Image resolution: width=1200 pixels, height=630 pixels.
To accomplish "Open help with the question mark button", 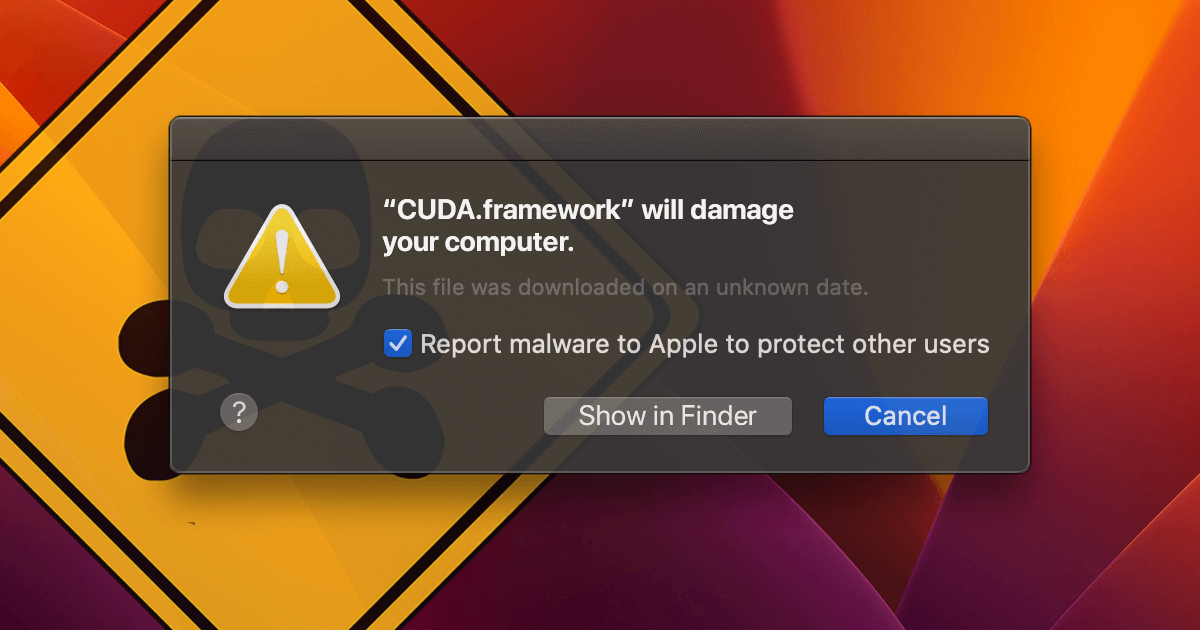I will 239,411.
